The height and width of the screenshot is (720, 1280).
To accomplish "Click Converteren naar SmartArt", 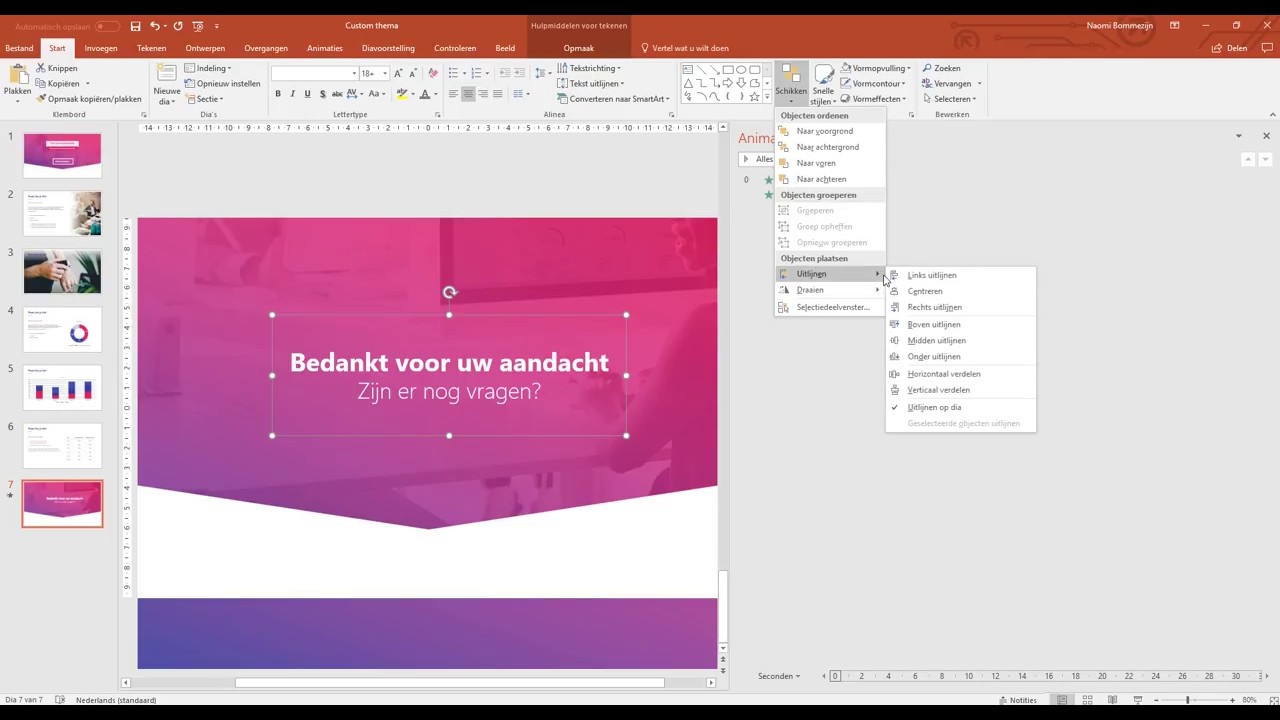I will tap(611, 99).
